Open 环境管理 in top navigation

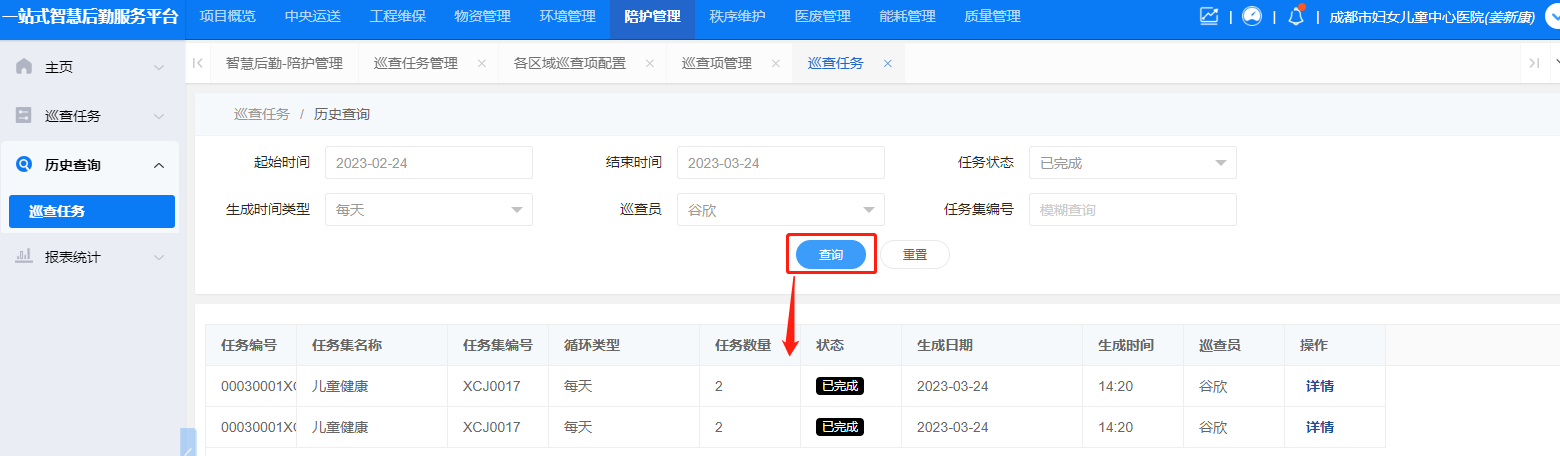pos(567,16)
